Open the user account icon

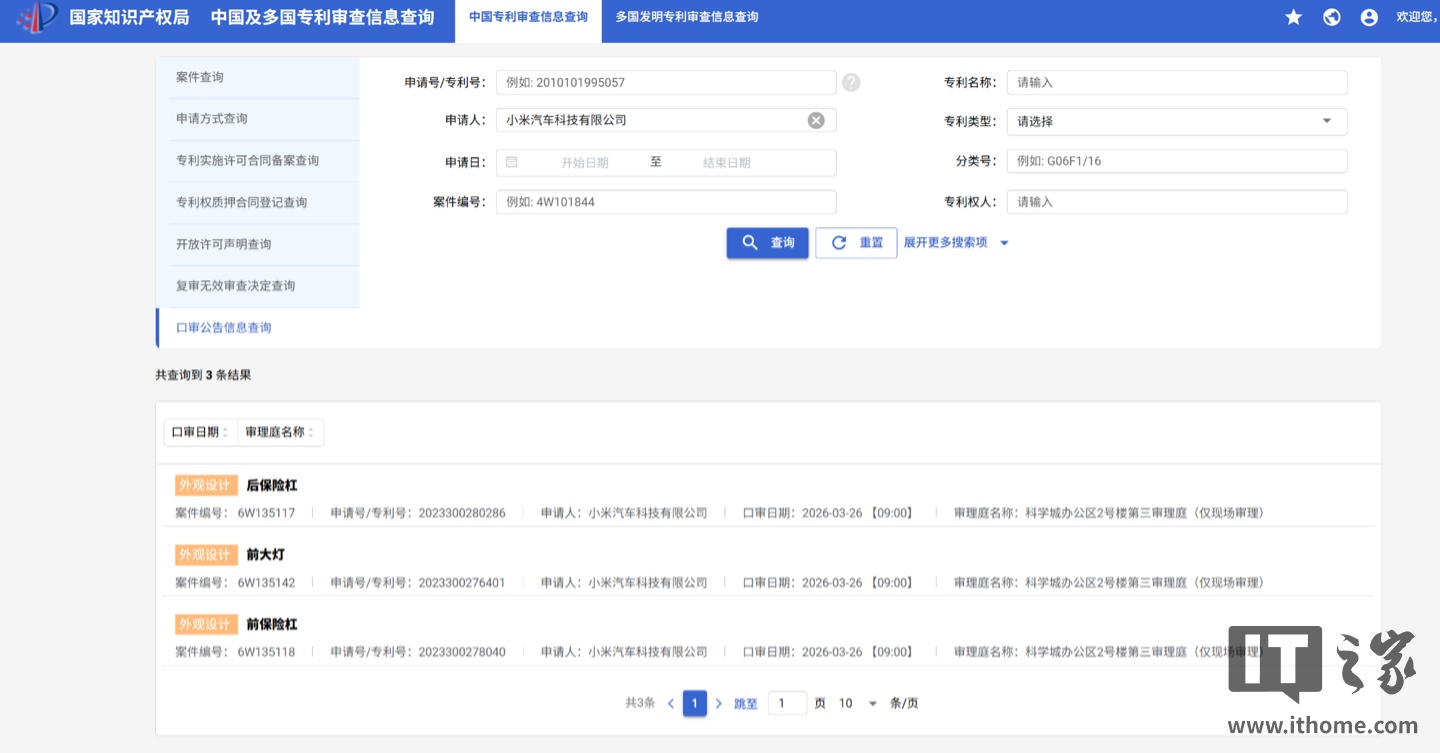point(1369,17)
